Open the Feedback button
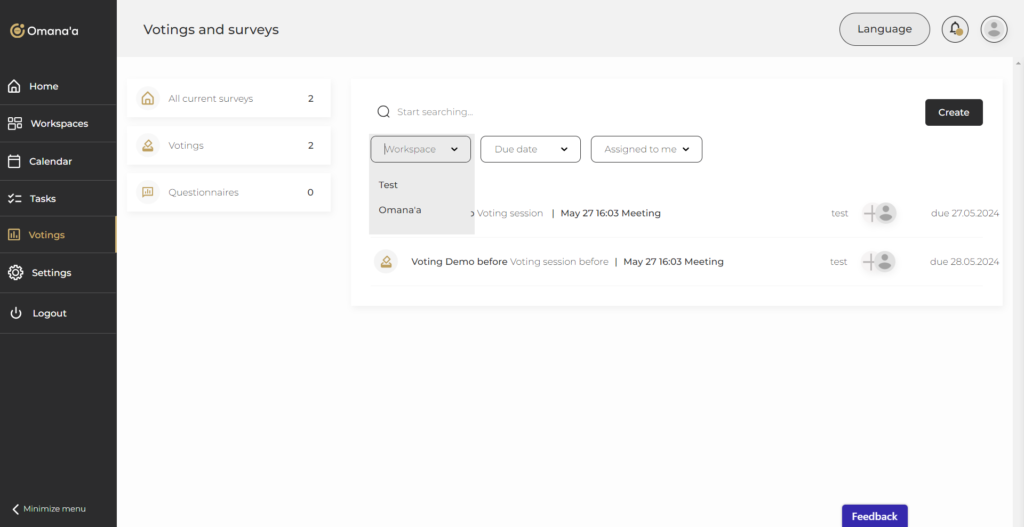Viewport: 1024px width, 527px height. click(874, 516)
